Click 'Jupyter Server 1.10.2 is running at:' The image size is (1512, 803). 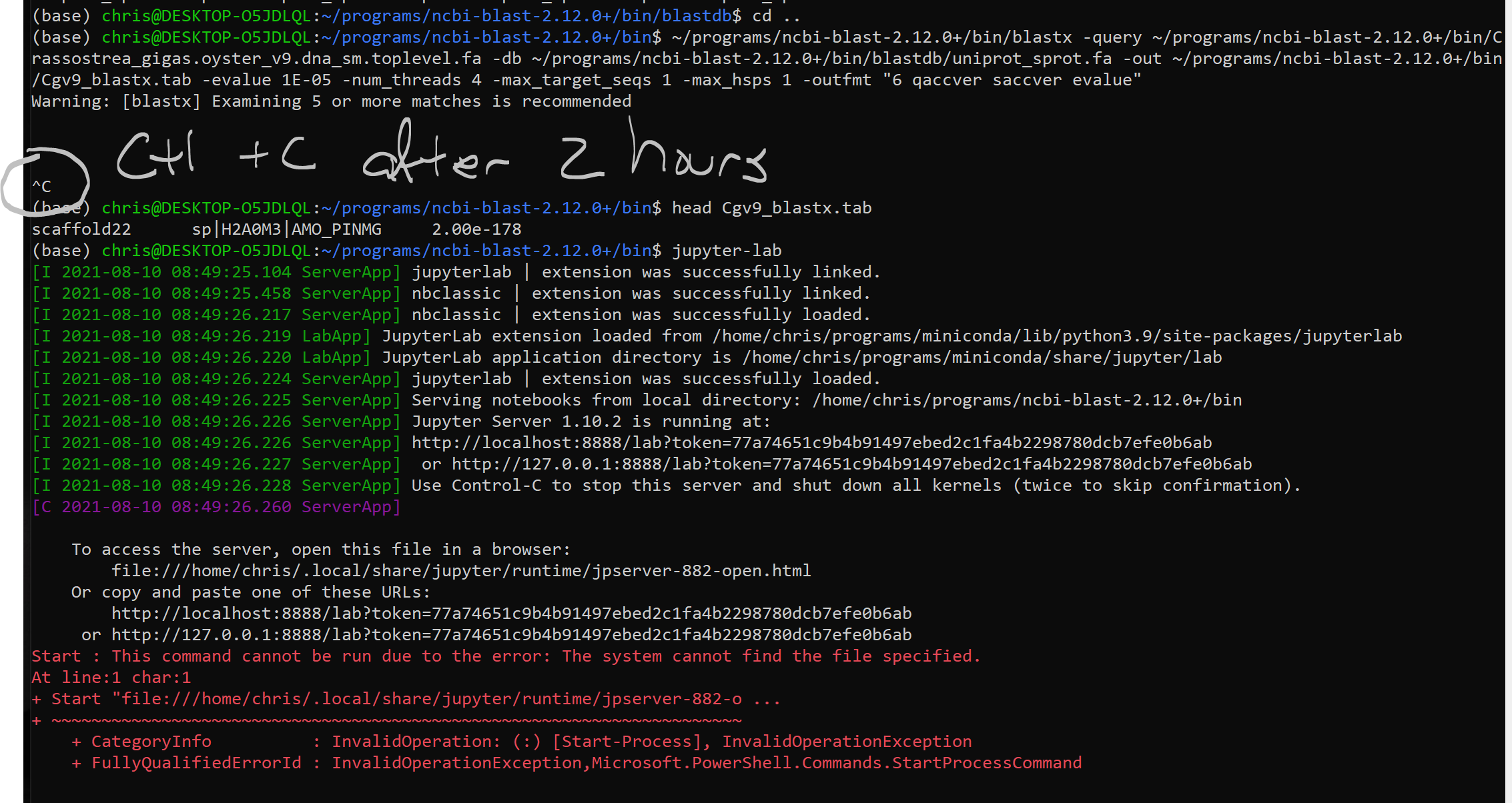pos(591,422)
